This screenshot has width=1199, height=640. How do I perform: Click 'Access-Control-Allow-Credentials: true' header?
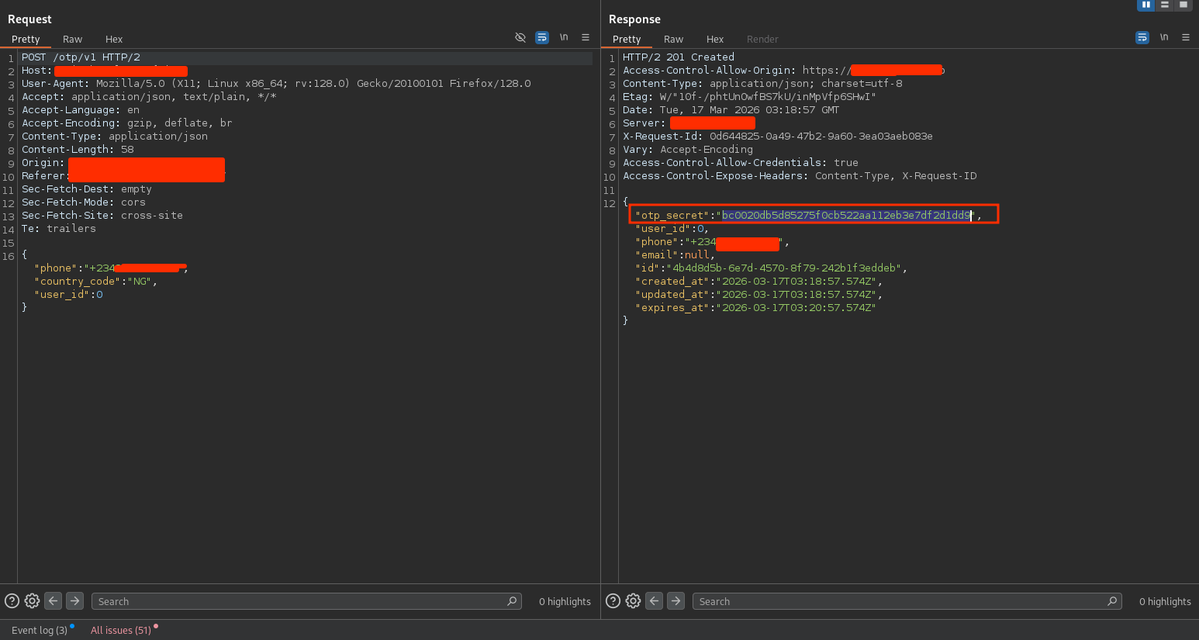click(740, 163)
